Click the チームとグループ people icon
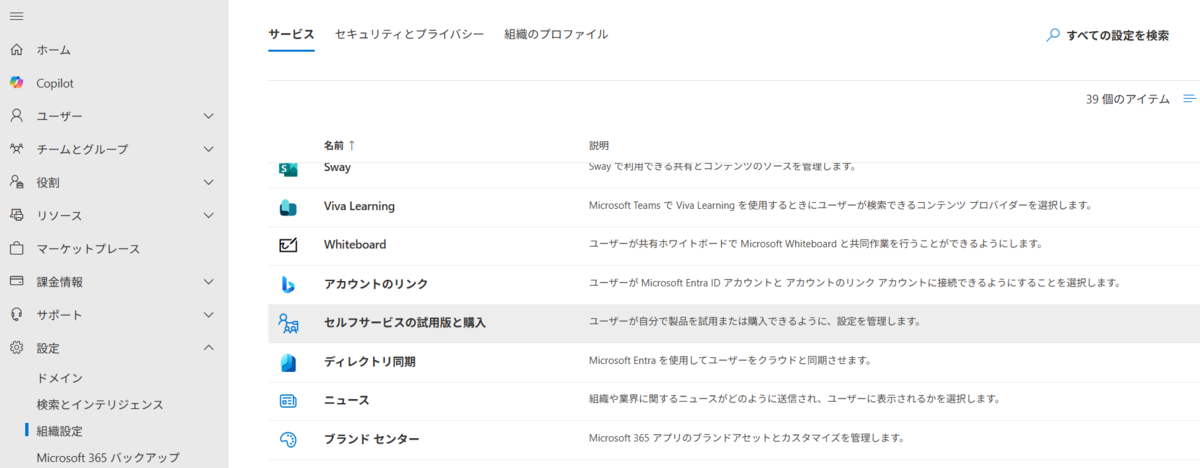The image size is (1200, 468). pyautogui.click(x=16, y=149)
